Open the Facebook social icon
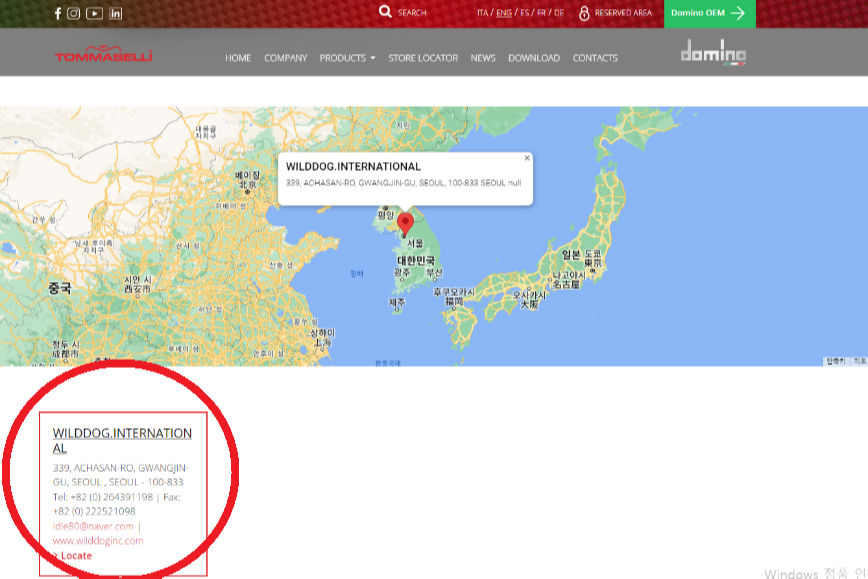The image size is (868, 579). coord(58,13)
